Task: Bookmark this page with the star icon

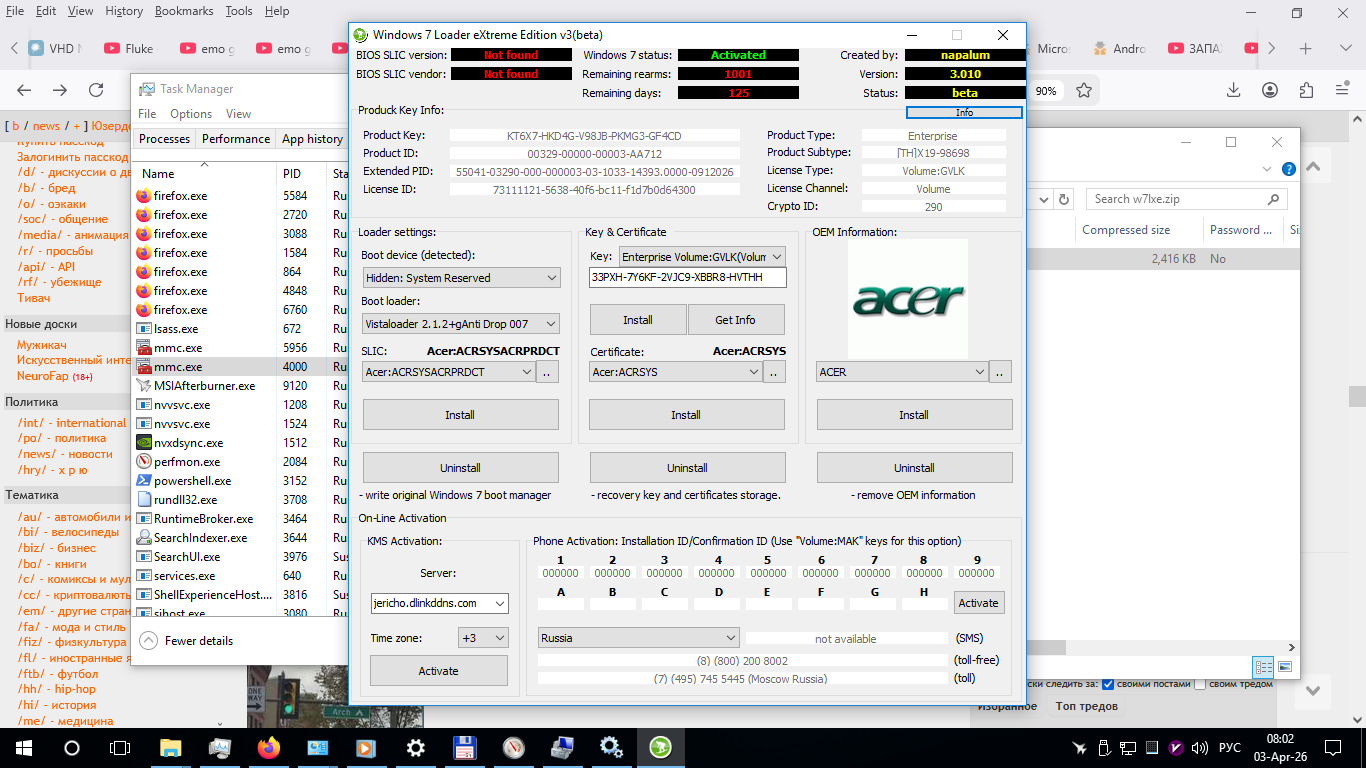Action: 1084,90
